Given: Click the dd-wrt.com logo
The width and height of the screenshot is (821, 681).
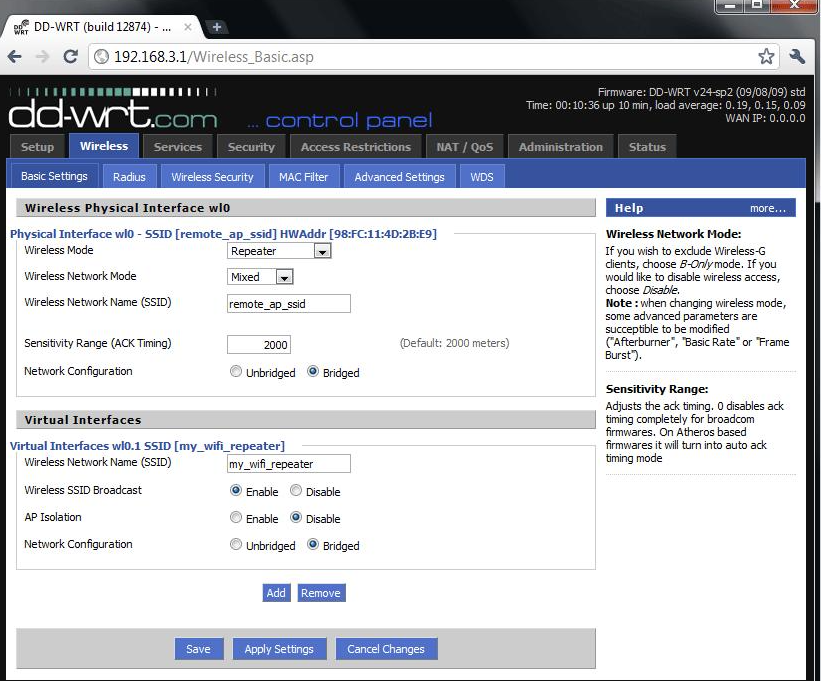Looking at the screenshot, I should [113, 109].
